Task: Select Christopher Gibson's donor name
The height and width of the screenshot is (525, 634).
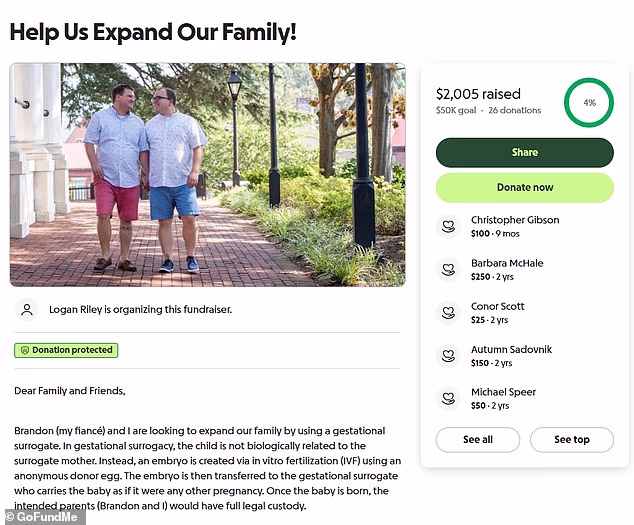Action: point(515,220)
